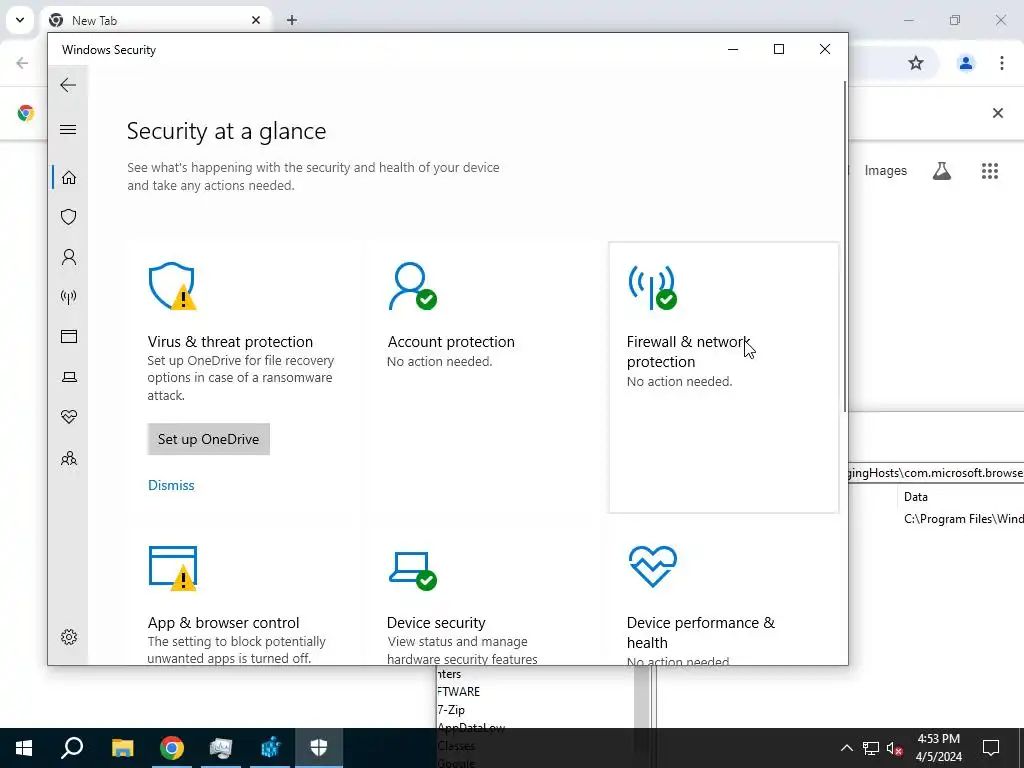Open Virus & threat protection heading
1024x768 pixels.
(230, 342)
